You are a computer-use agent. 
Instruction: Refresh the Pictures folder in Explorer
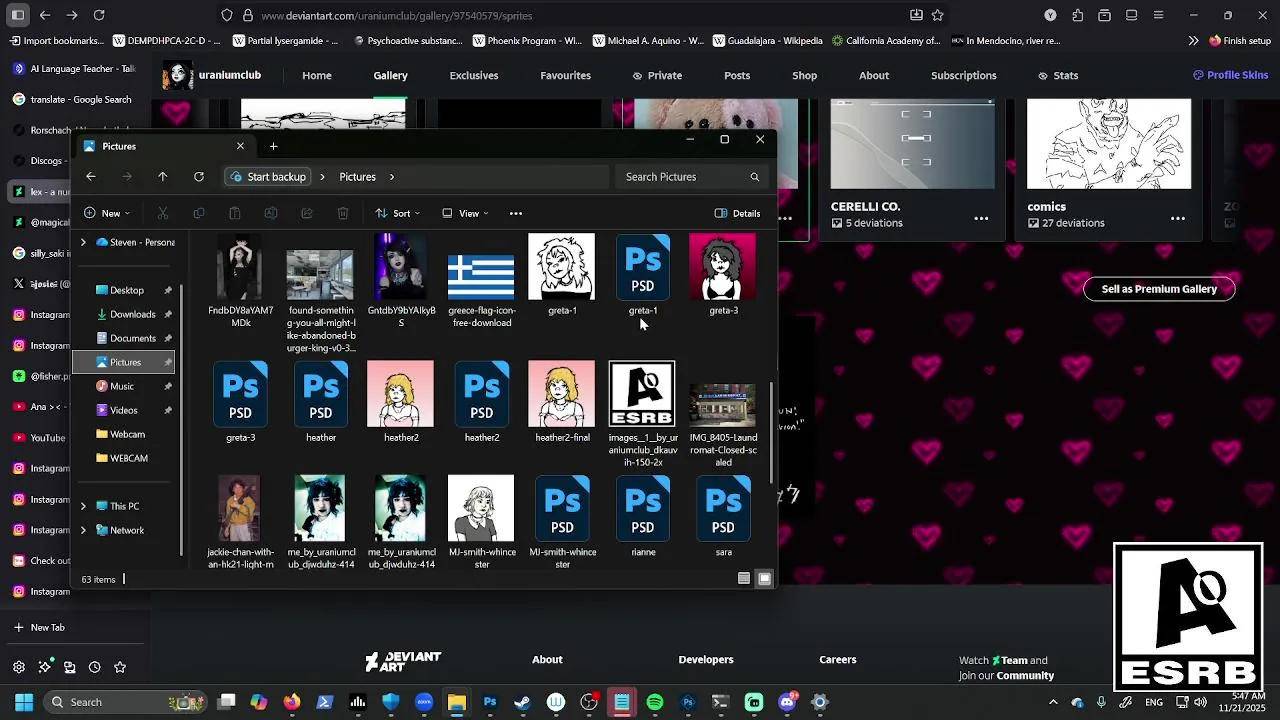(199, 177)
